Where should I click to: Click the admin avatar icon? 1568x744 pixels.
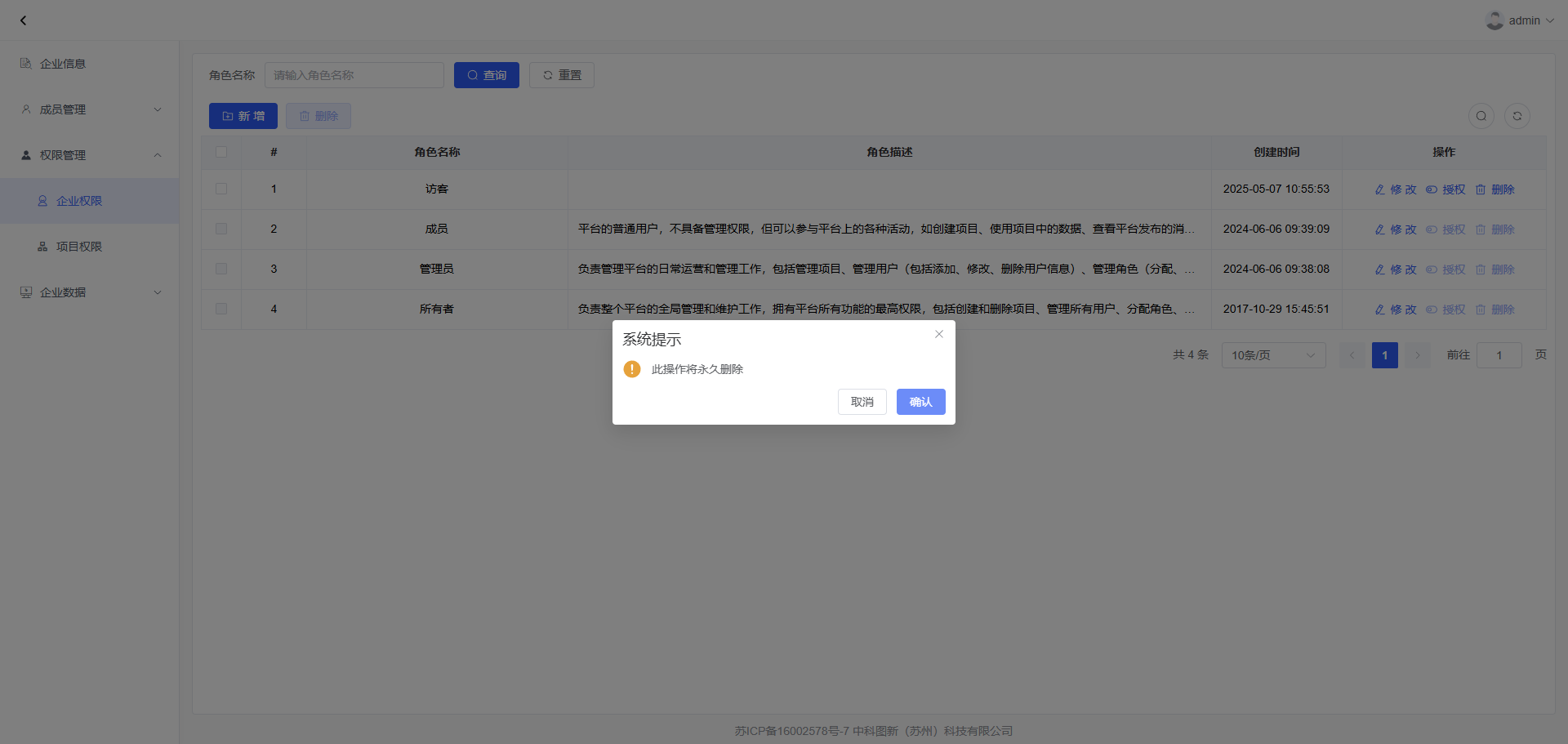tap(1494, 20)
